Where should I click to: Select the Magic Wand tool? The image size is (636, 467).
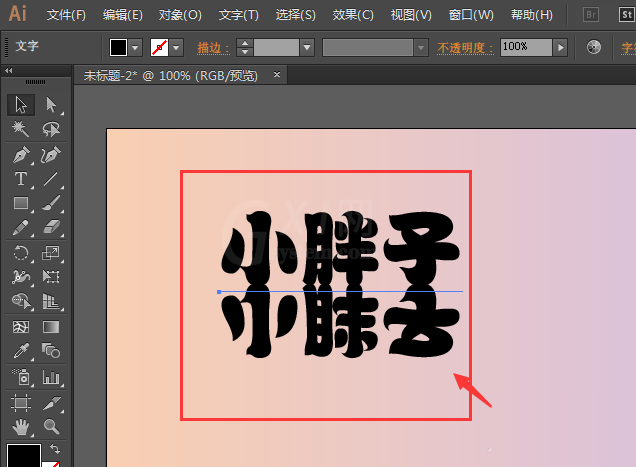tap(21, 129)
